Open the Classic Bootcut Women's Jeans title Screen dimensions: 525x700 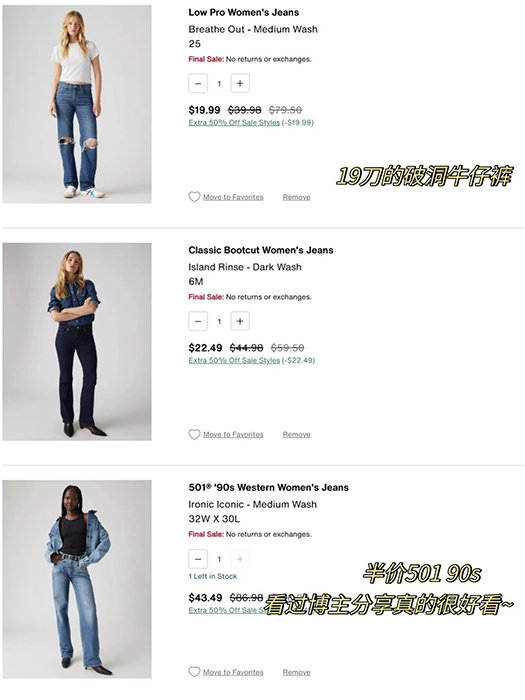pyautogui.click(x=261, y=250)
